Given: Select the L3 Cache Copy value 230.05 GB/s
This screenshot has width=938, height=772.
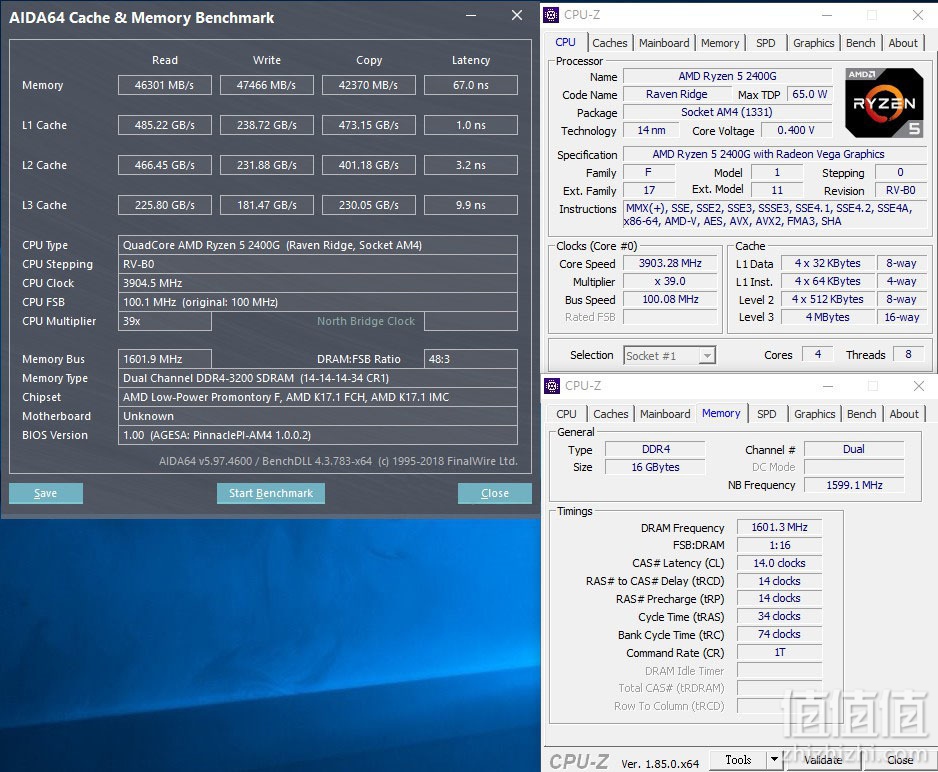Looking at the screenshot, I should point(368,205).
